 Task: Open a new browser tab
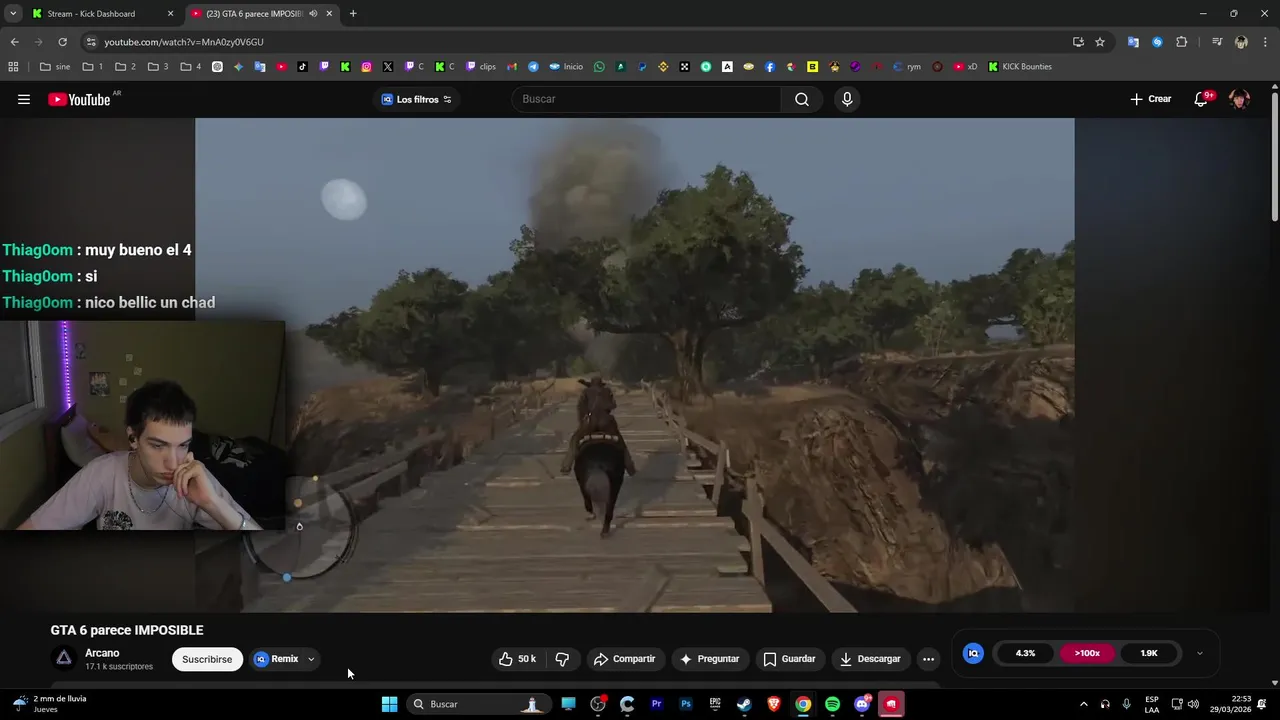tap(353, 14)
